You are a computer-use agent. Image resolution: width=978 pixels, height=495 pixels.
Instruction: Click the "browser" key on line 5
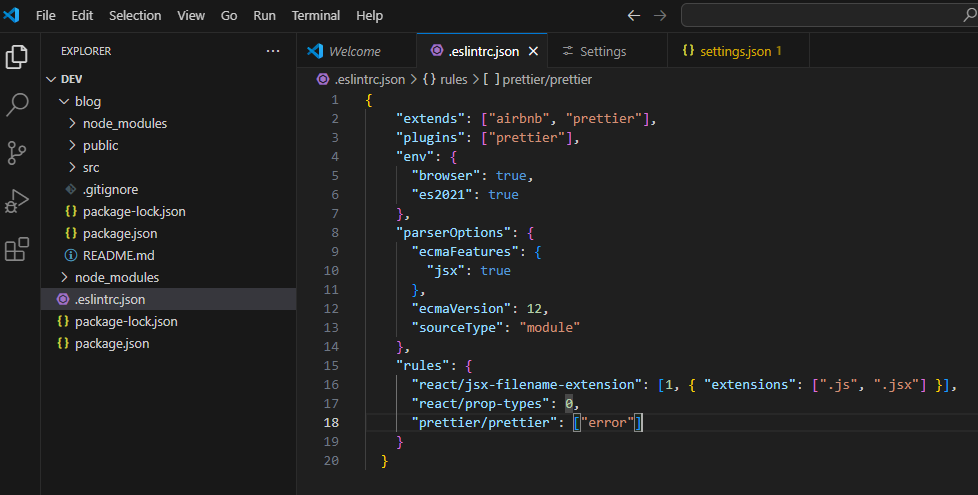click(445, 176)
